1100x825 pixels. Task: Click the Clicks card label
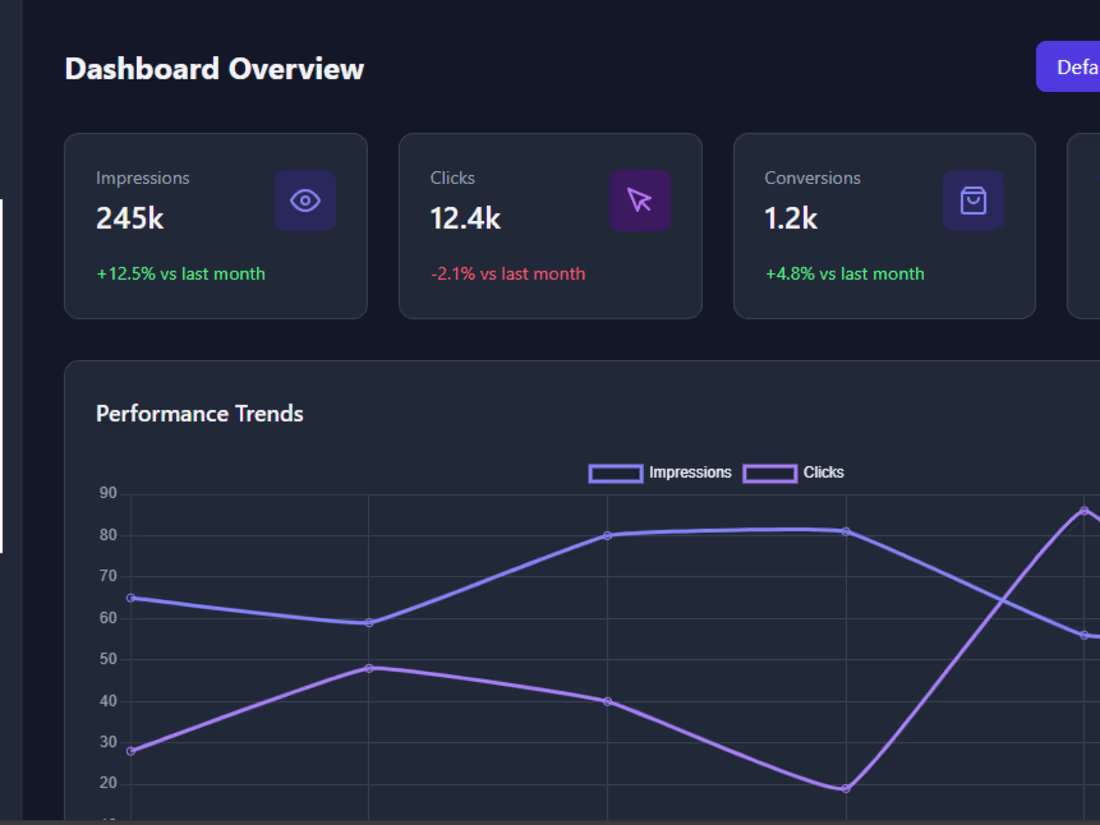tap(452, 178)
